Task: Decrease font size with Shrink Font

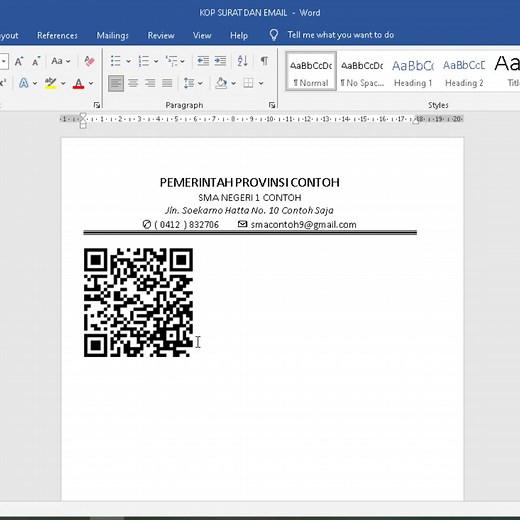Action: tap(36, 61)
